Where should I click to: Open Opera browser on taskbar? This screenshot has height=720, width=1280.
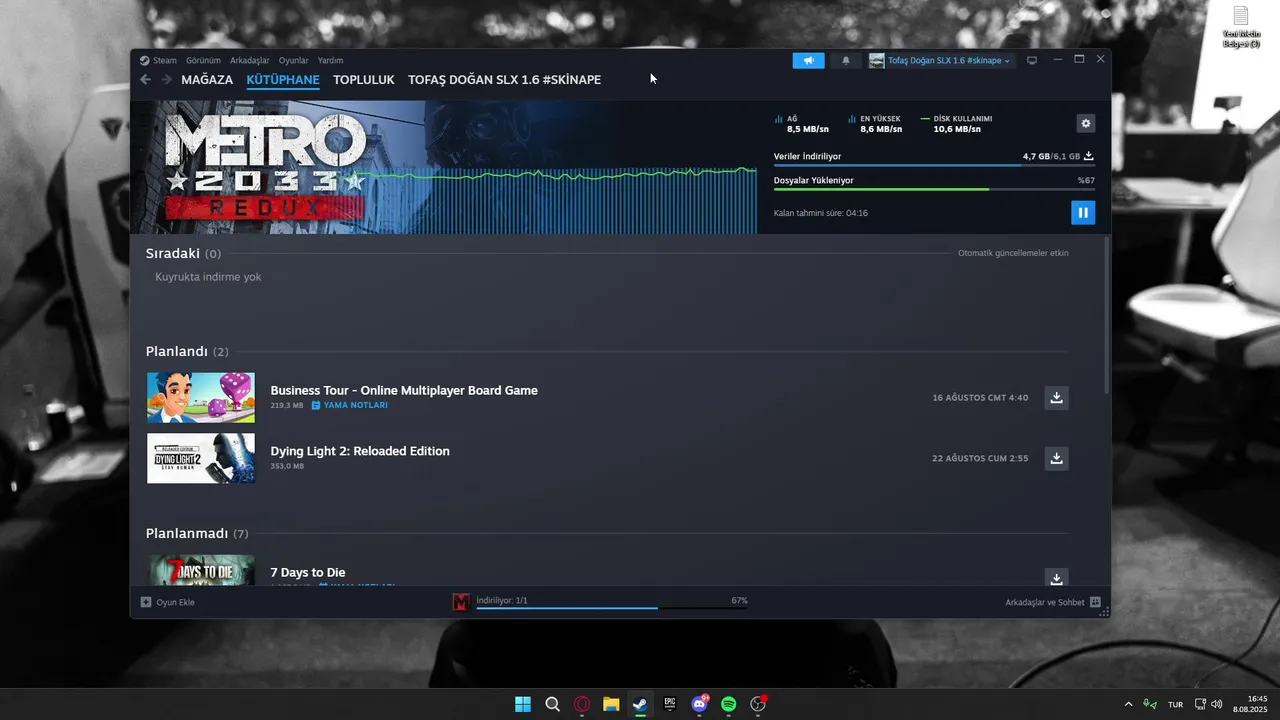[582, 704]
